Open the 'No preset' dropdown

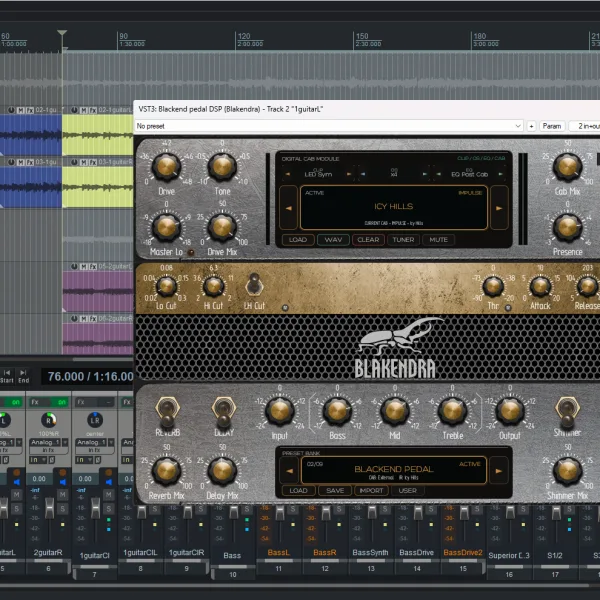pyautogui.click(x=329, y=126)
